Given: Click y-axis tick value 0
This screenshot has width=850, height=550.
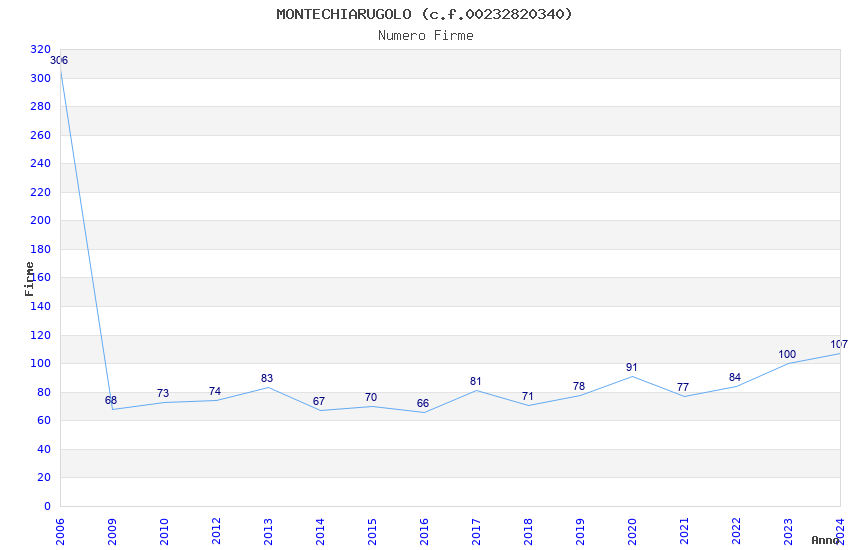Looking at the screenshot, I should pyautogui.click(x=47, y=506).
